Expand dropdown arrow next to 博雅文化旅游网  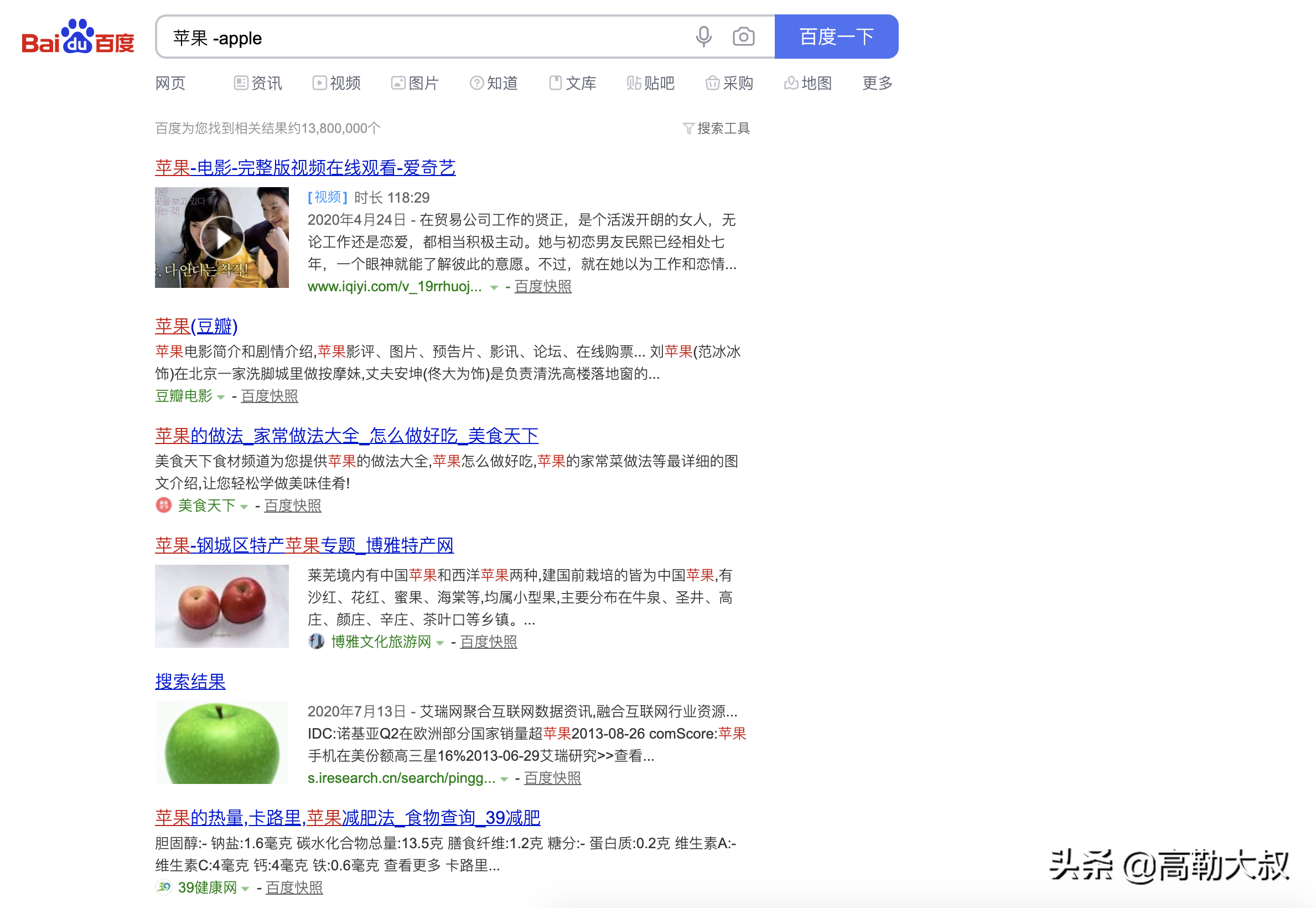tap(439, 643)
